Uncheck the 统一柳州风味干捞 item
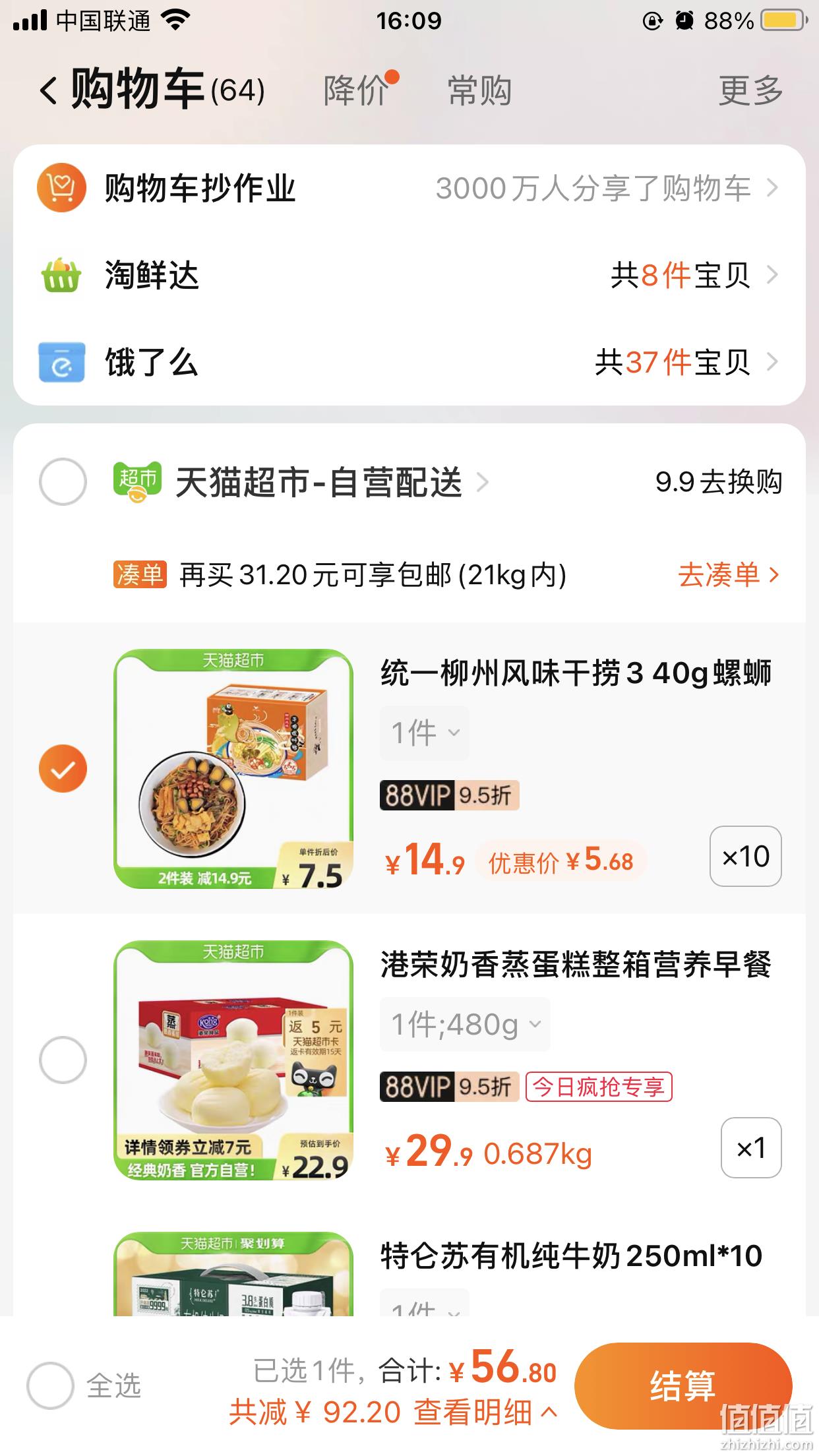Image resolution: width=819 pixels, height=1456 pixels. 63,768
